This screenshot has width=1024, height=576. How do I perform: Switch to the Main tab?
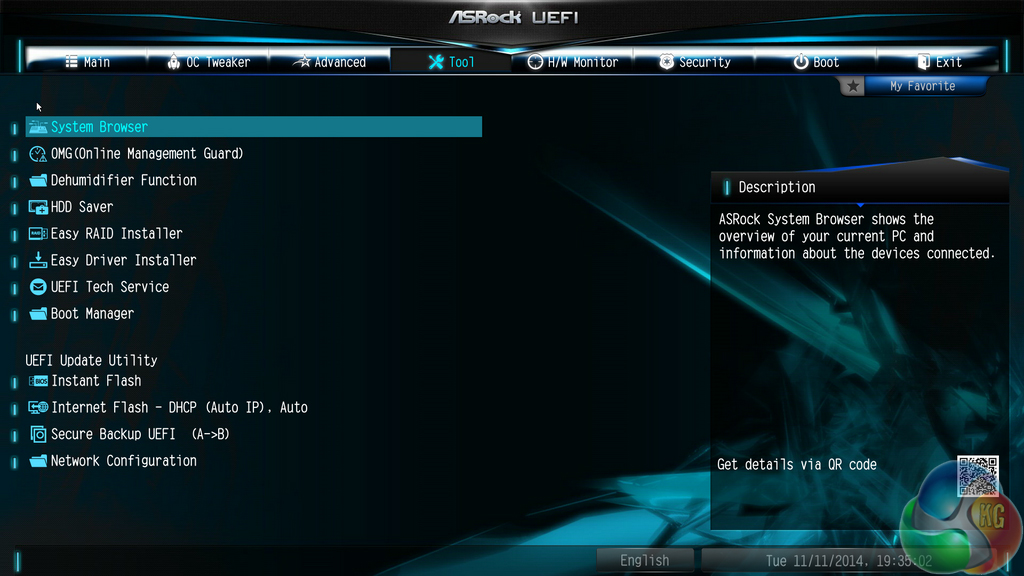[x=87, y=61]
